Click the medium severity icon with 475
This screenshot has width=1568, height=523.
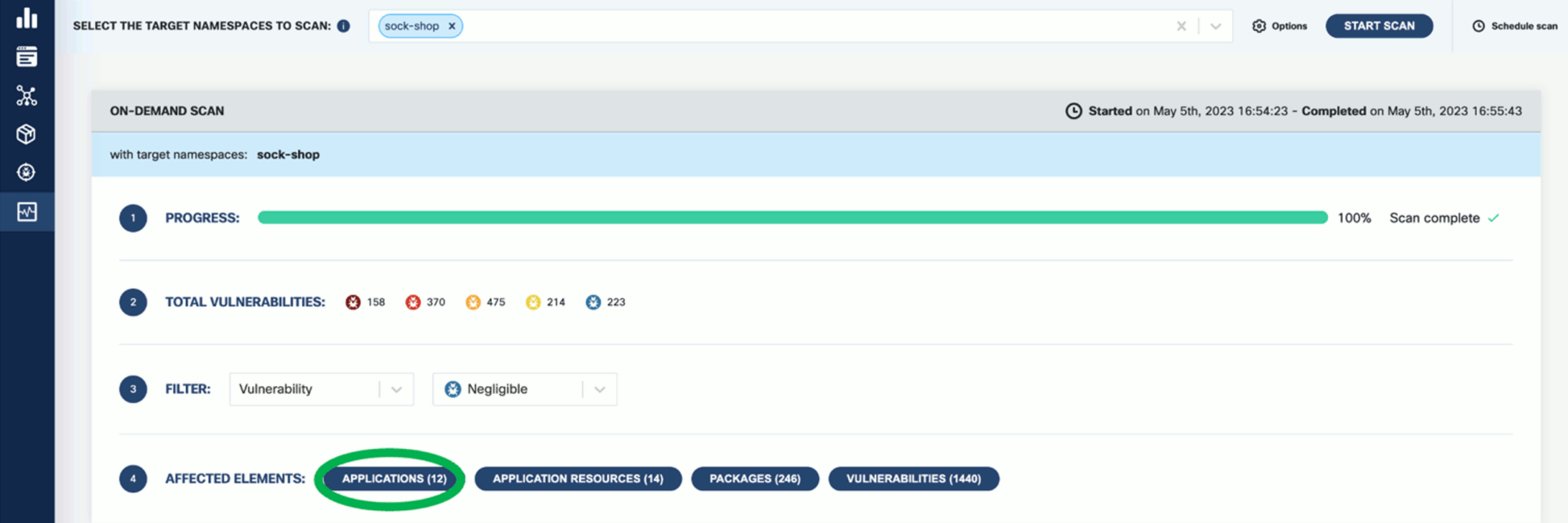[x=473, y=302]
